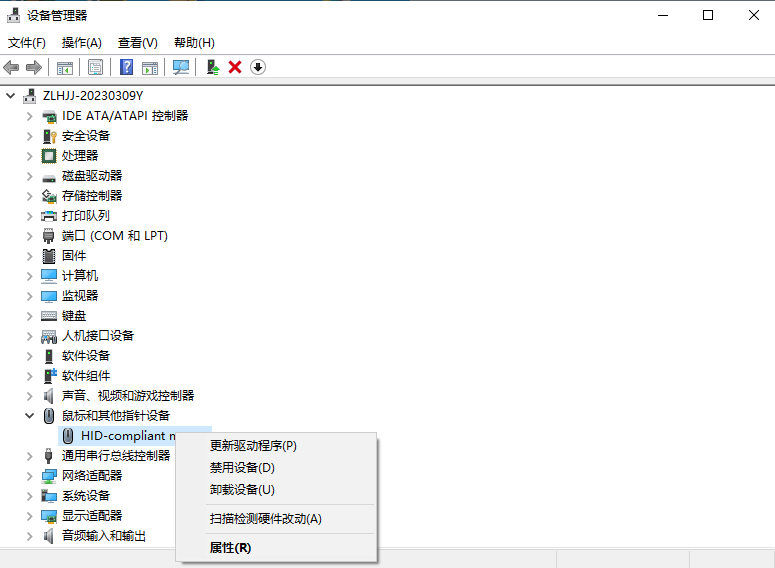This screenshot has width=775, height=568.
Task: Click the 设备管理器 title bar icon
Action: pos(13,16)
